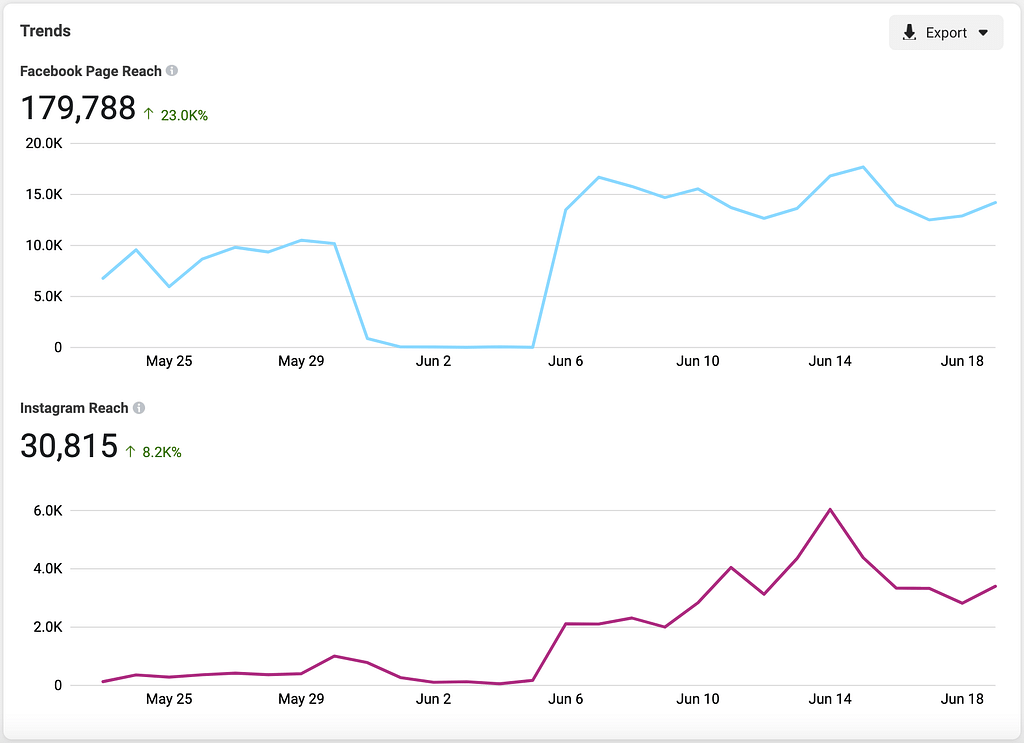
Task: Click the 20.0K y-axis label
Action: coord(44,143)
